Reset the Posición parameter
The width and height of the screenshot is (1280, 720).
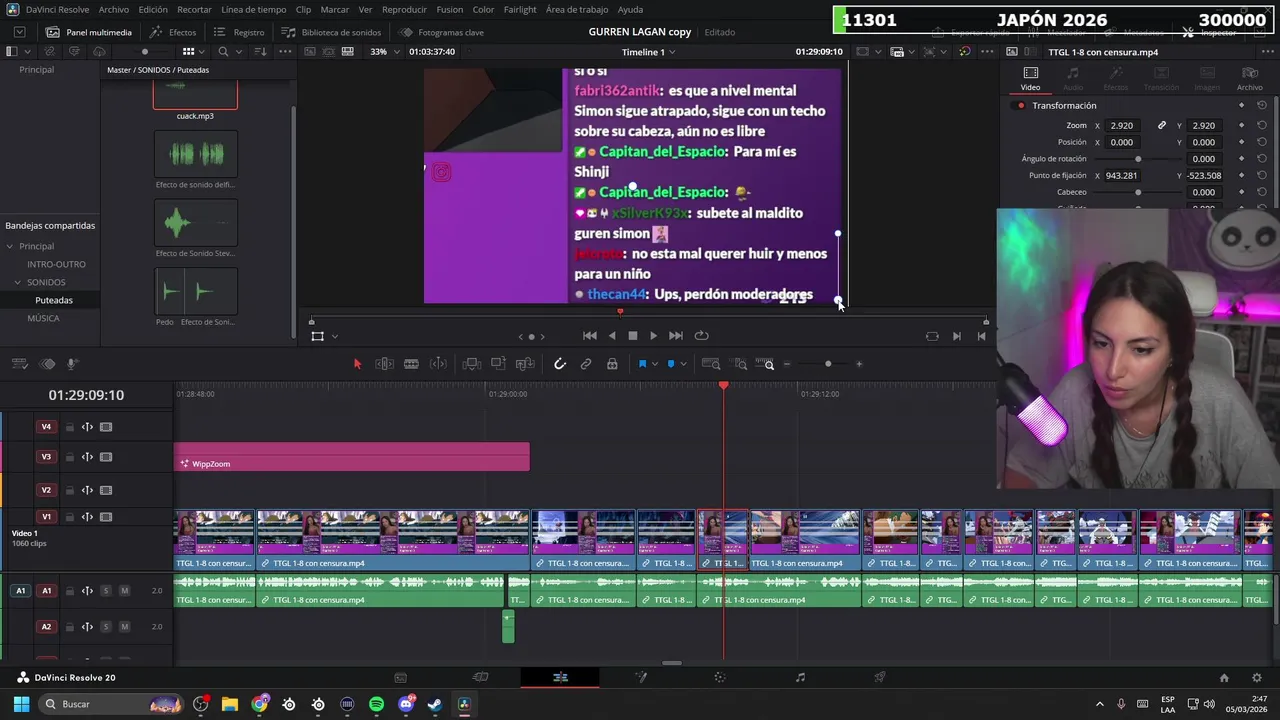tap(1262, 142)
